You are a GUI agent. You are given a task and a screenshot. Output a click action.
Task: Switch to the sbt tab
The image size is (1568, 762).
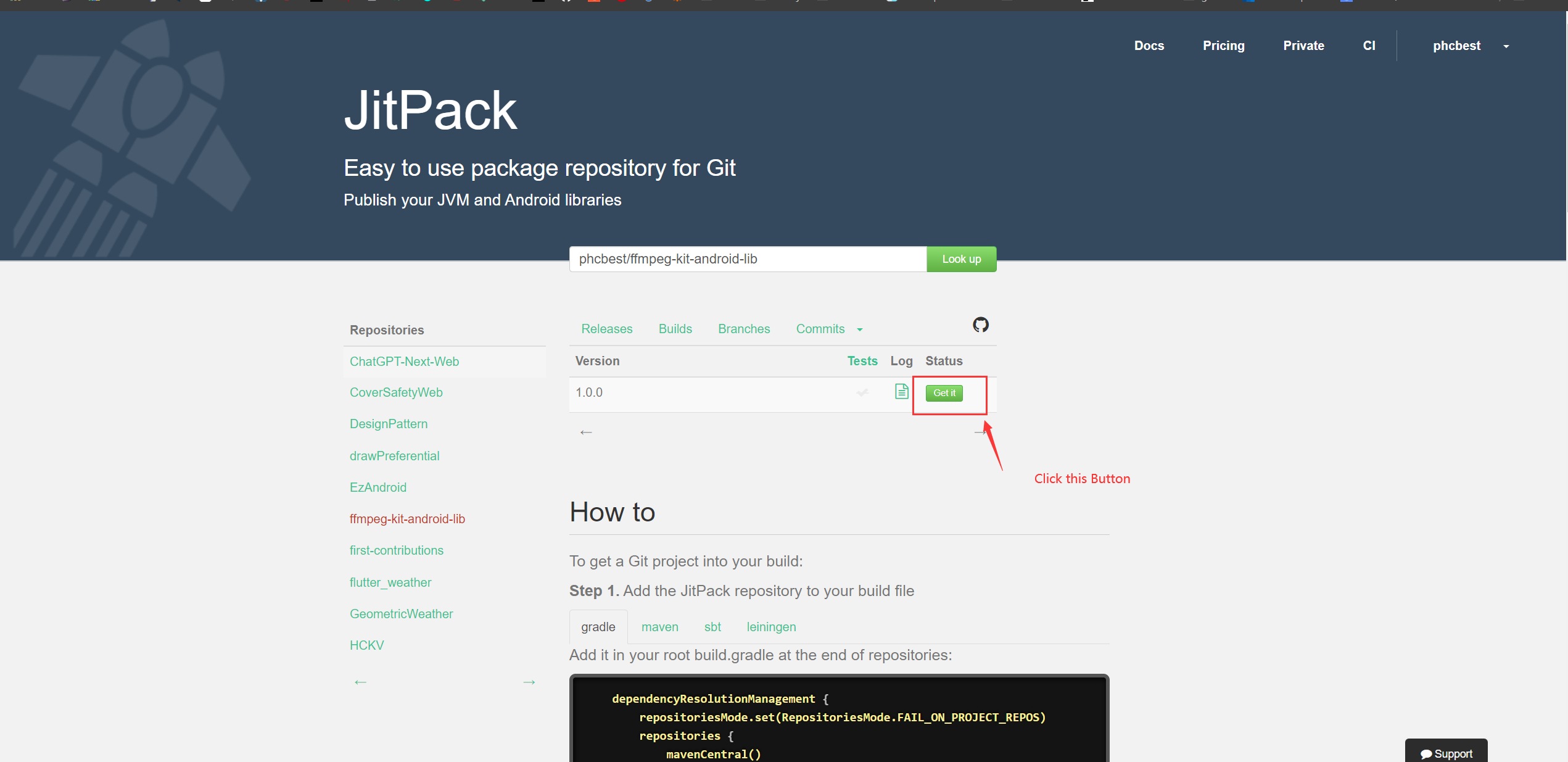click(712, 627)
